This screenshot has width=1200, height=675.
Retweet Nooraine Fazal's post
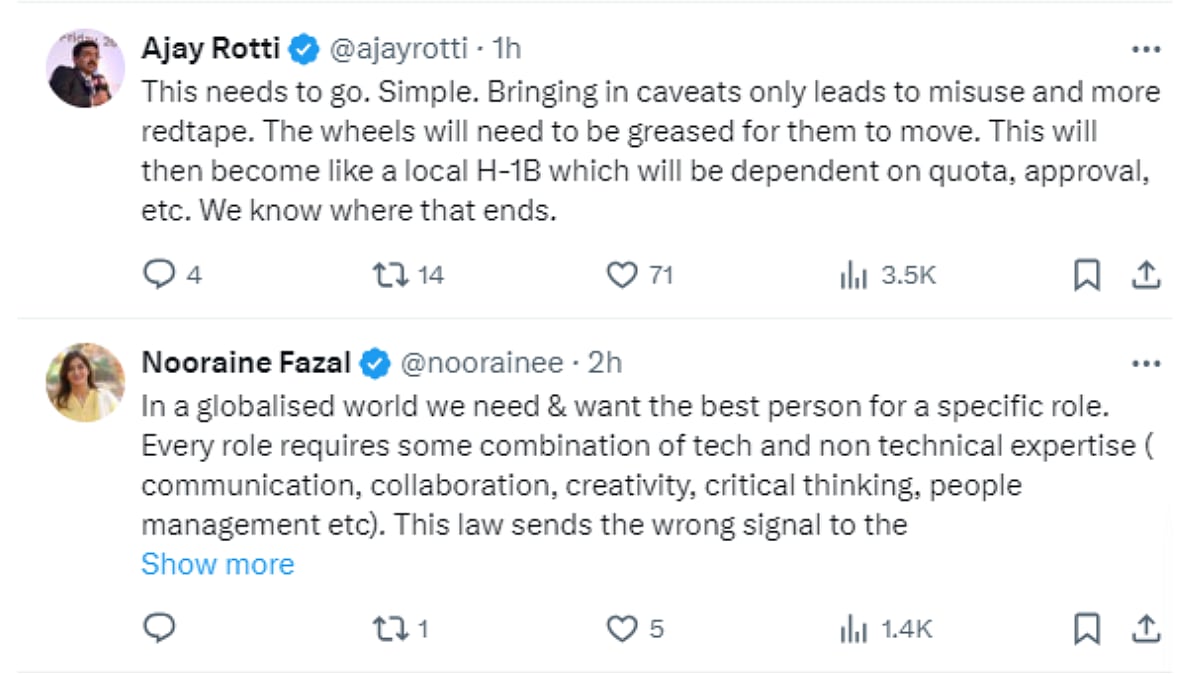[386, 628]
